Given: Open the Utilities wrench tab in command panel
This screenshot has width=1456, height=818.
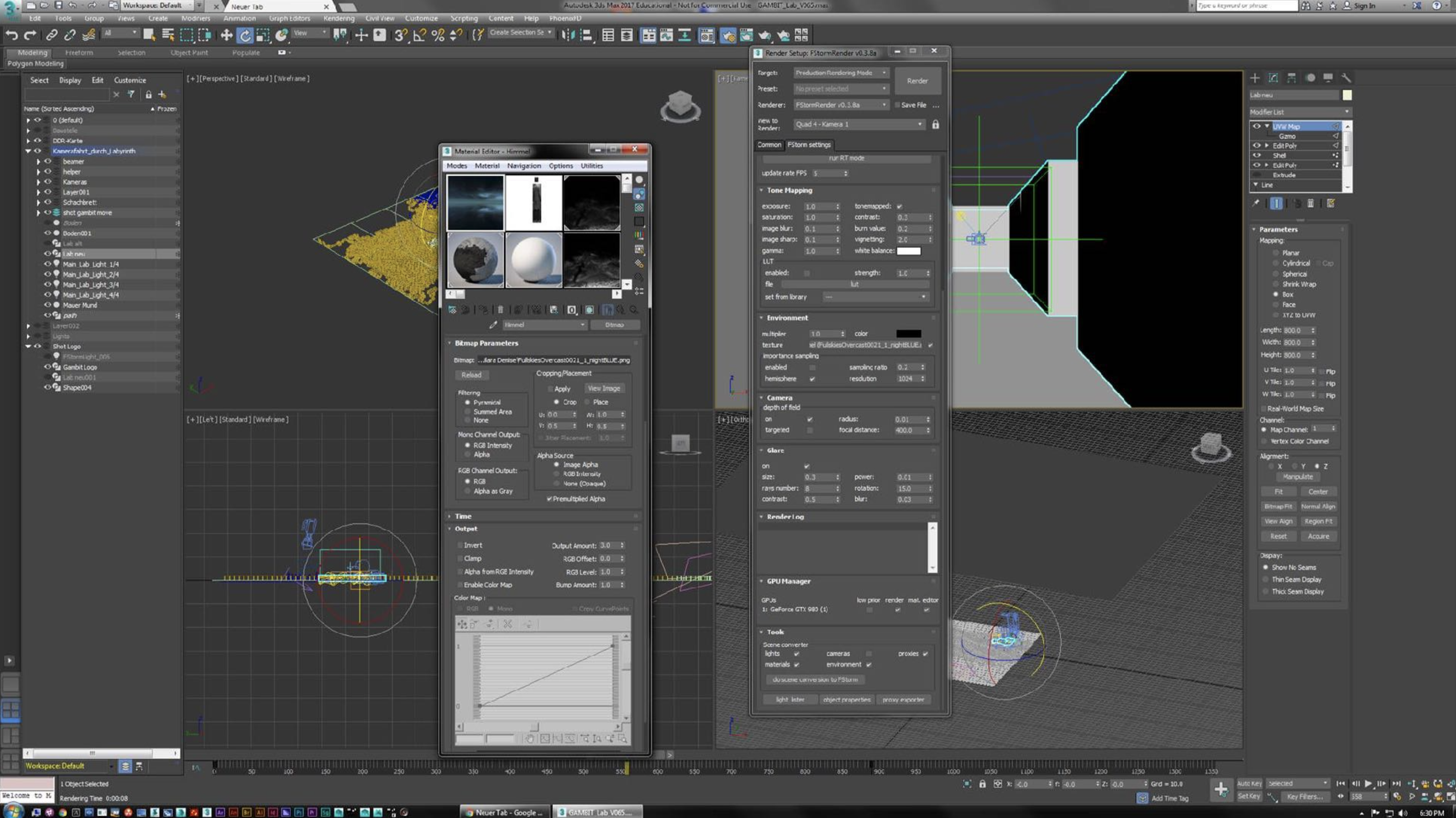Looking at the screenshot, I should [x=1346, y=78].
